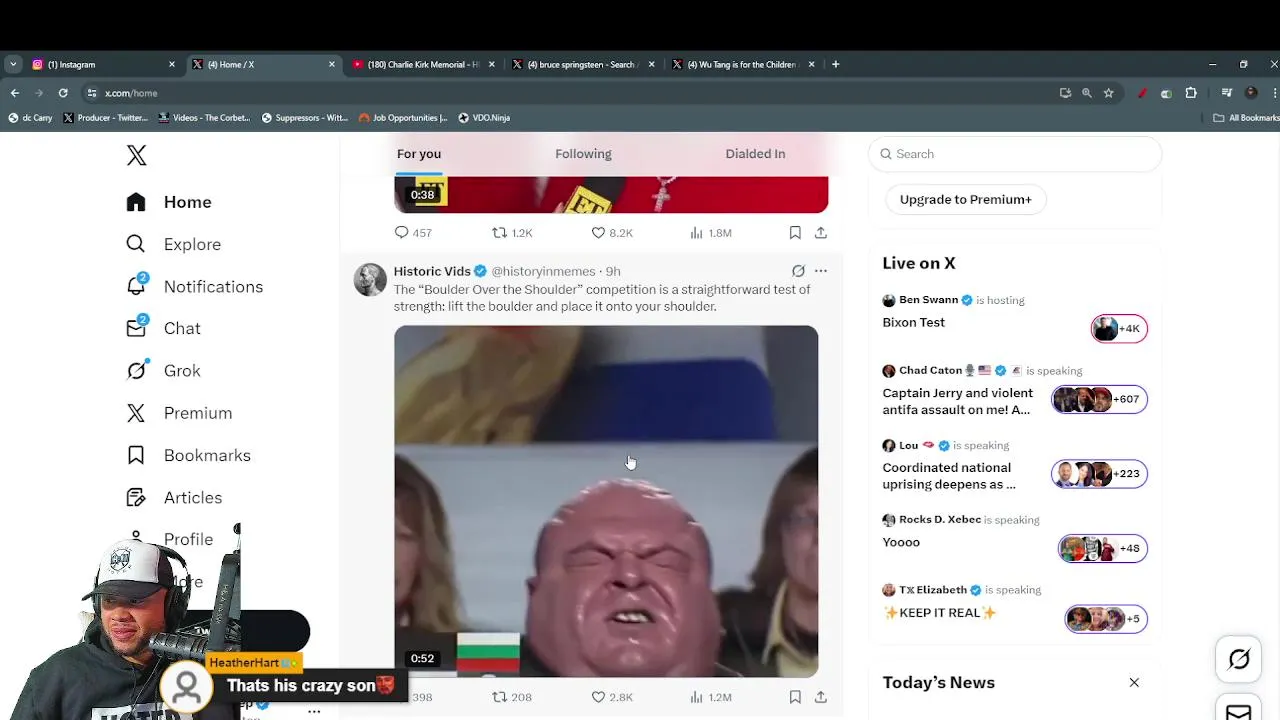Share the post with 1.8M views
The width and height of the screenshot is (1280, 720).
pyautogui.click(x=821, y=233)
